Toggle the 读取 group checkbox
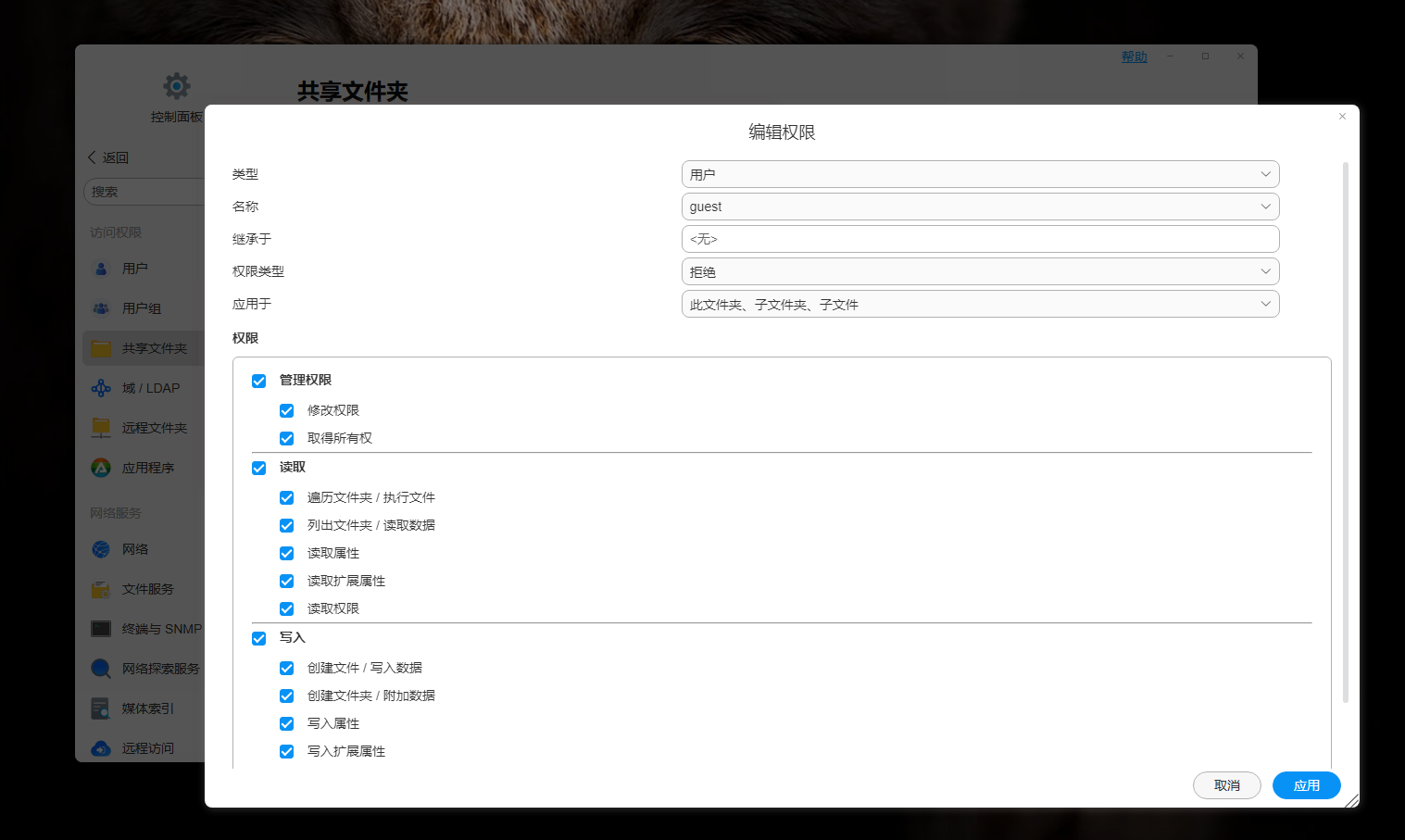The image size is (1405, 840). 259,468
